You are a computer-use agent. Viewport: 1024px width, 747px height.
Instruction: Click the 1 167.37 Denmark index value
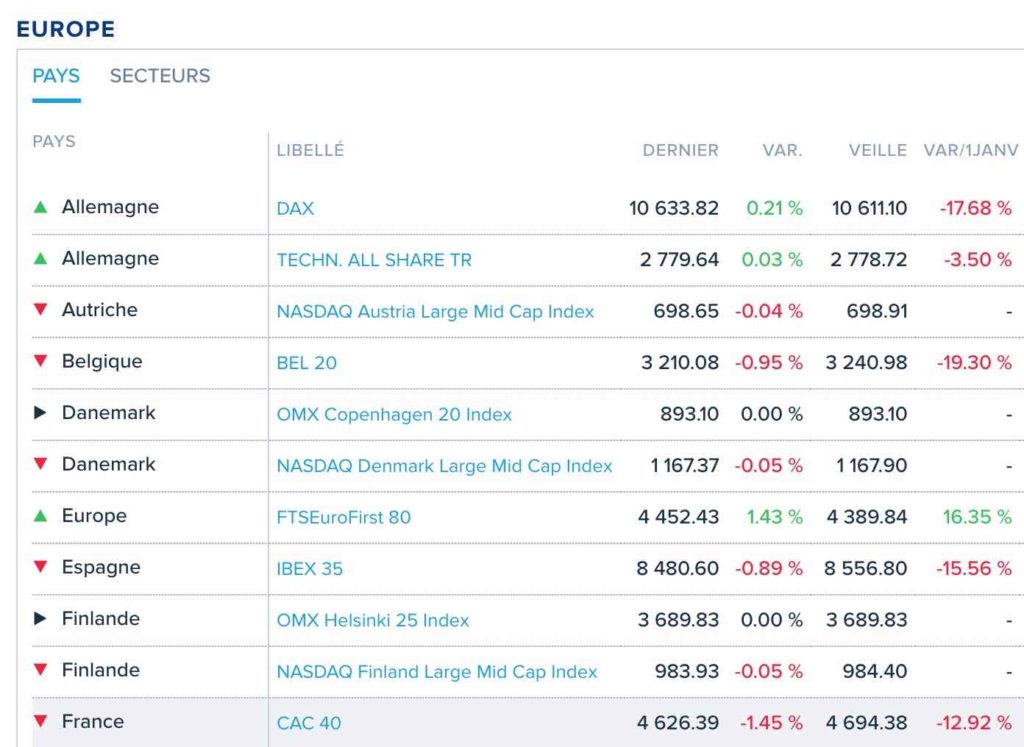(x=684, y=466)
